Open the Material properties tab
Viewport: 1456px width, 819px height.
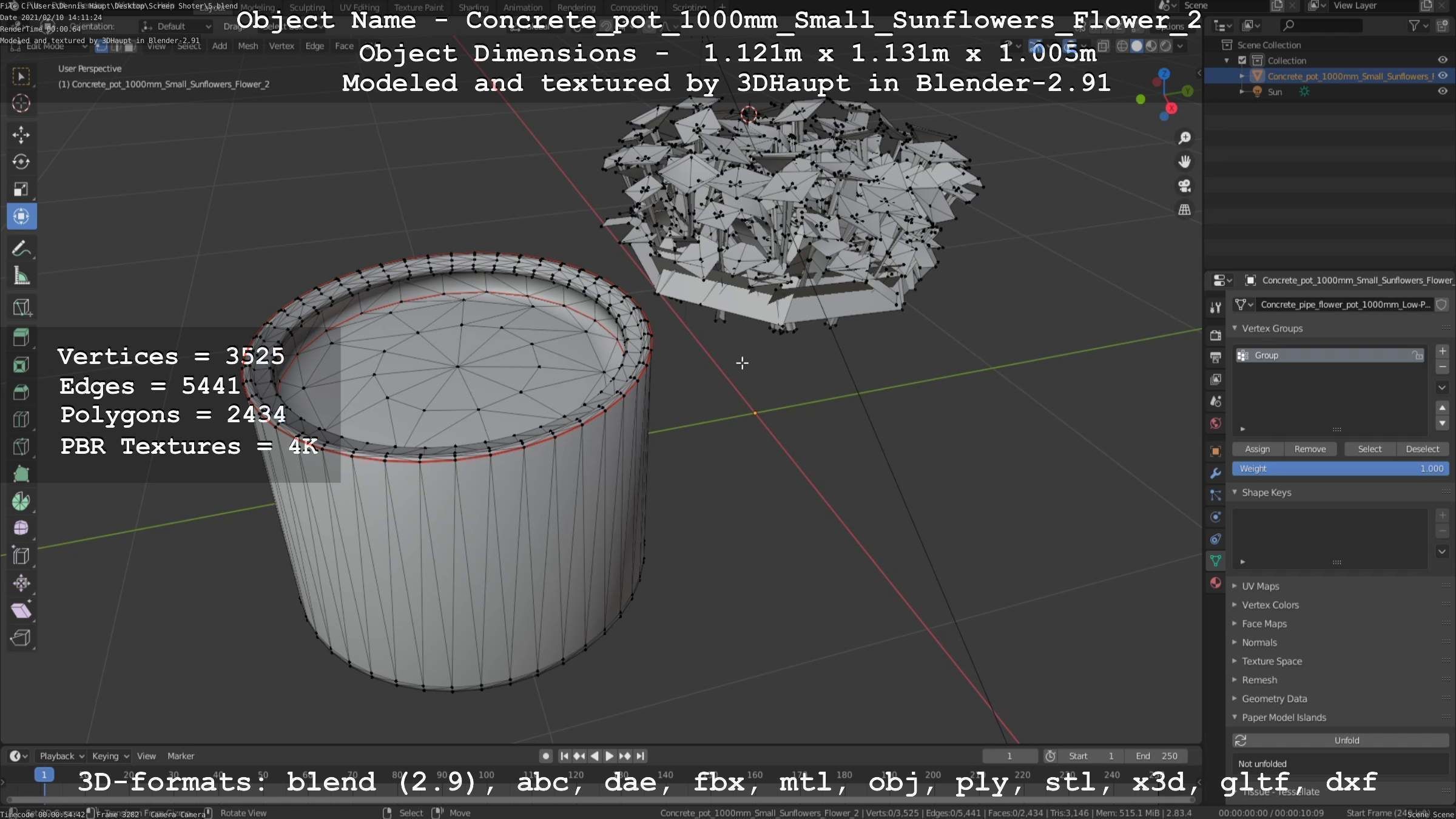1215,583
